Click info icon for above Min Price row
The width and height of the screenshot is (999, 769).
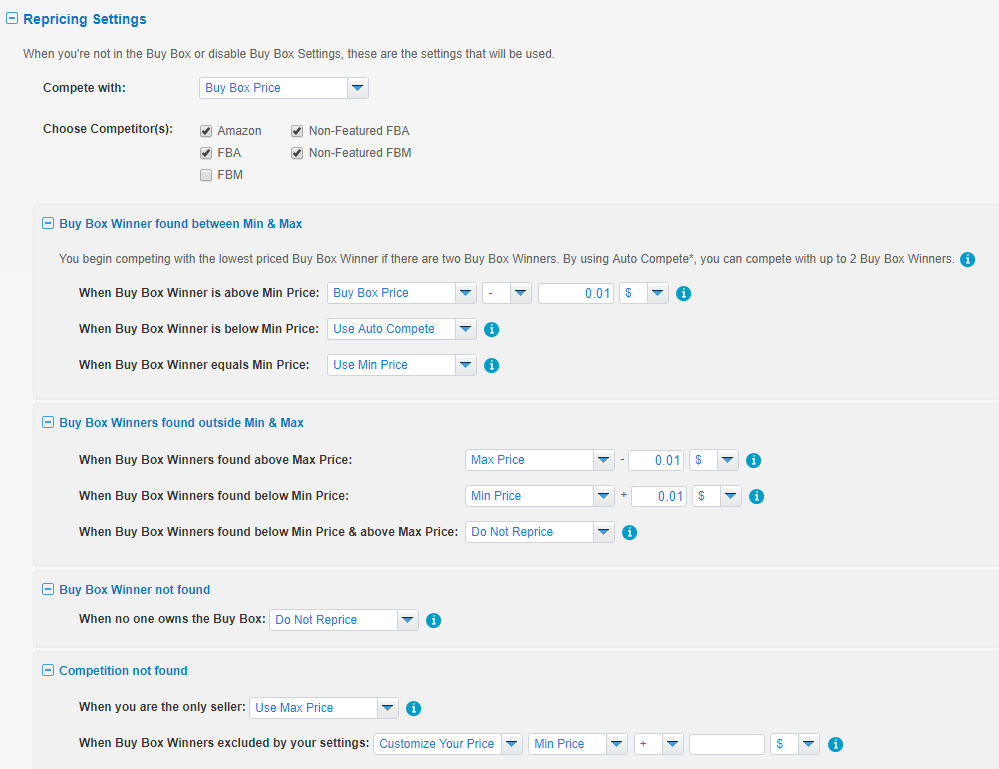683,293
